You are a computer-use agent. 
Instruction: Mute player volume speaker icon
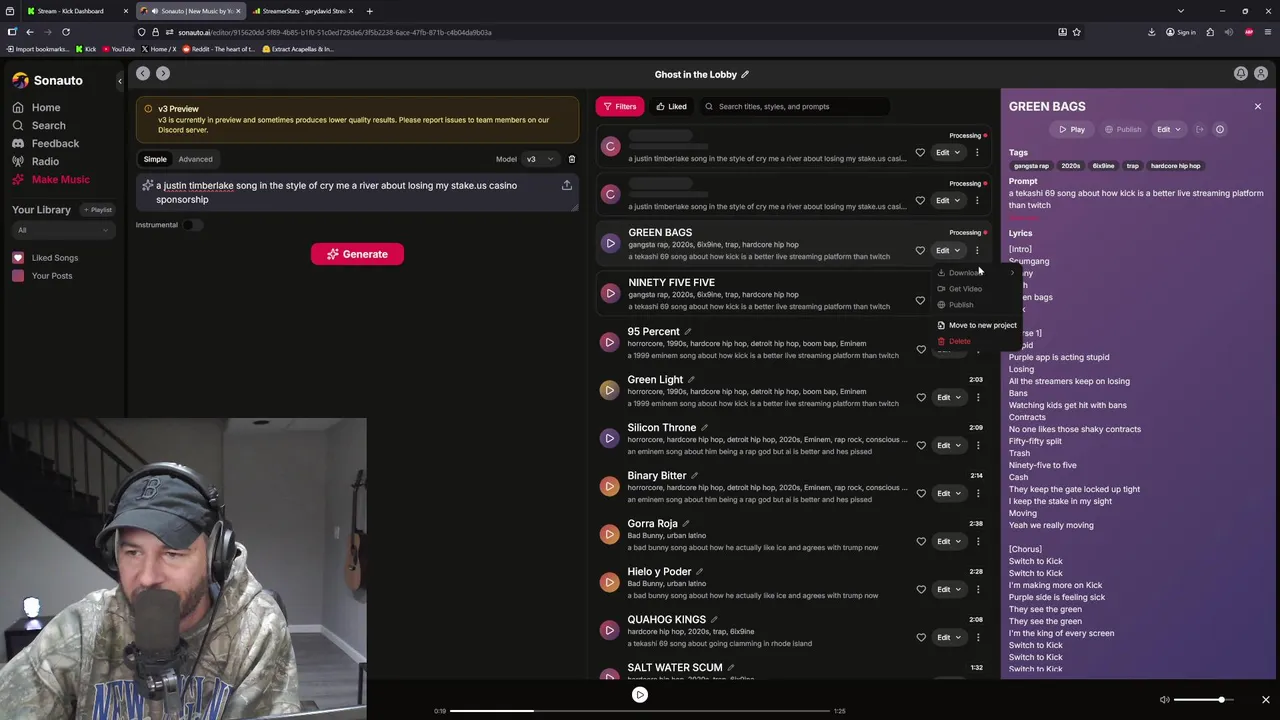[1164, 700]
